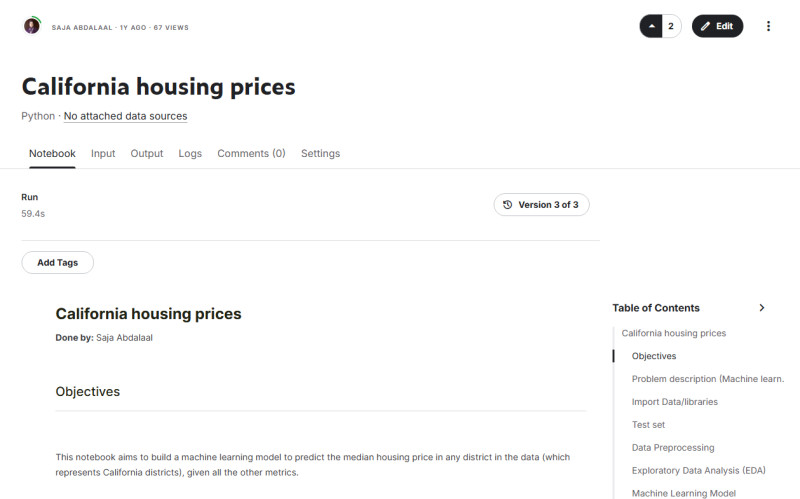Screen dimensions: 800x499
Task: Switch to the Input tab
Action: coord(103,154)
